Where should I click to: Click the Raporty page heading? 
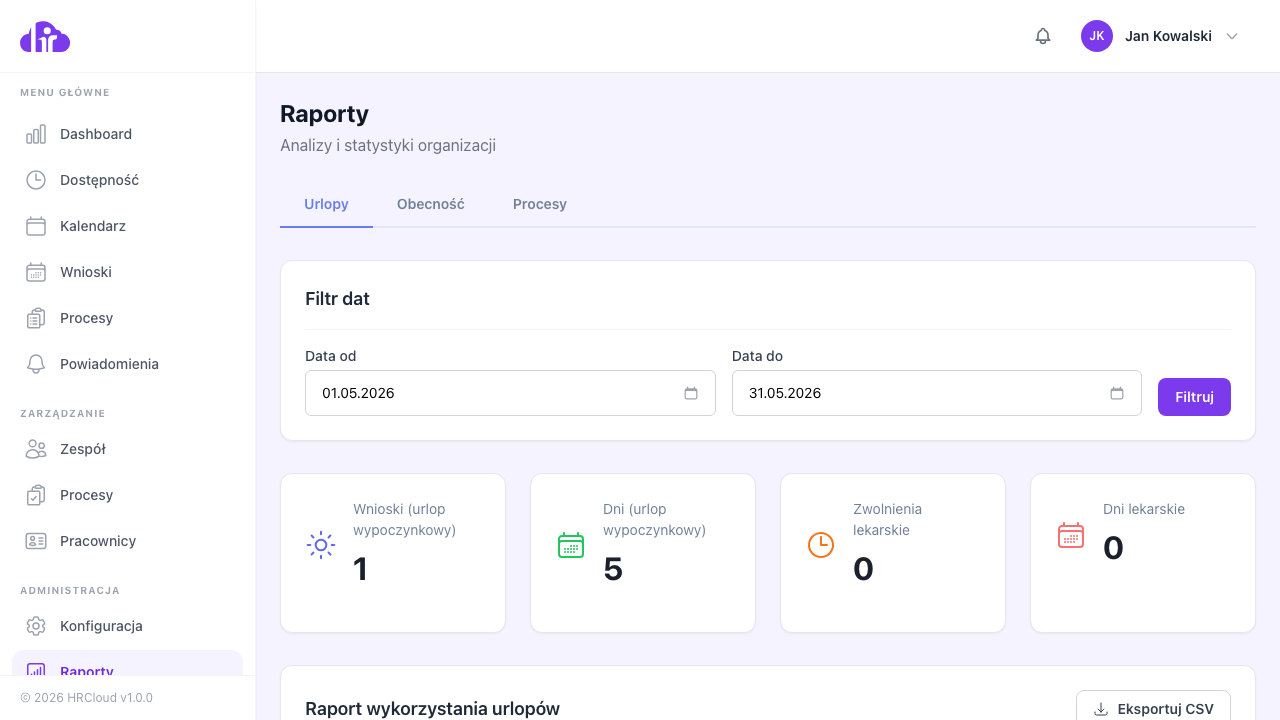point(325,113)
